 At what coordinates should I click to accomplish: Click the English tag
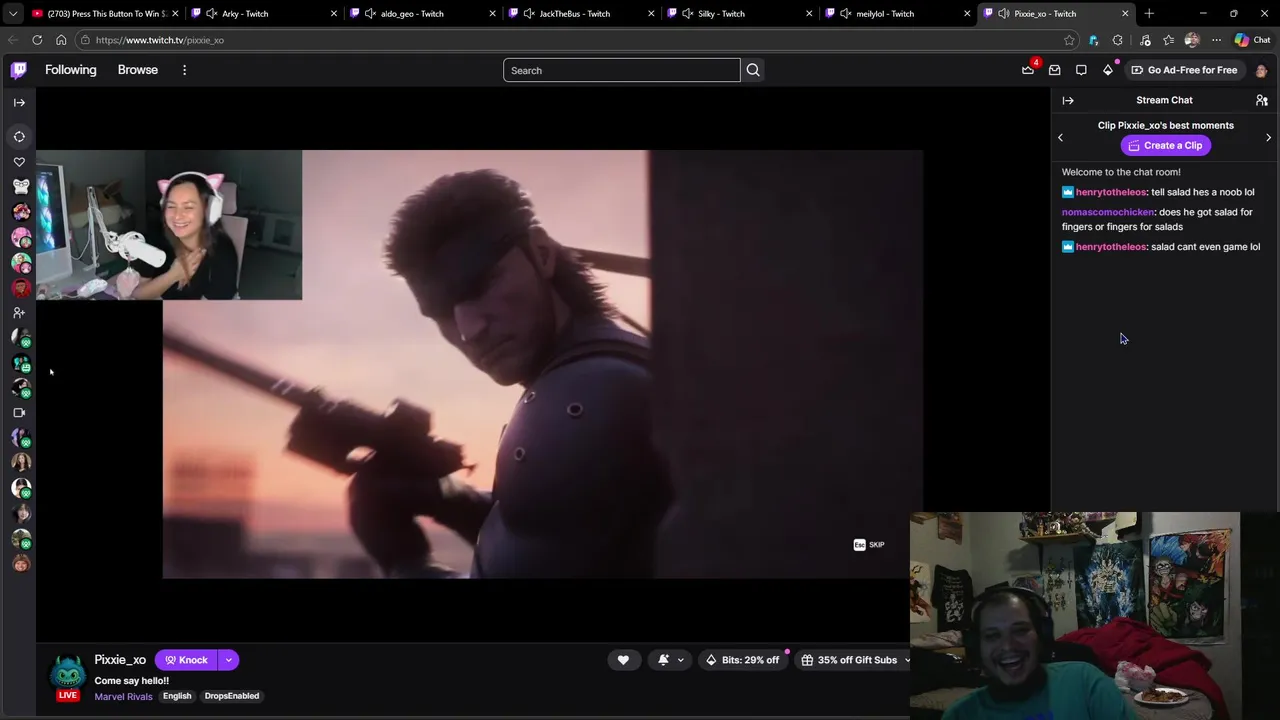[177, 696]
